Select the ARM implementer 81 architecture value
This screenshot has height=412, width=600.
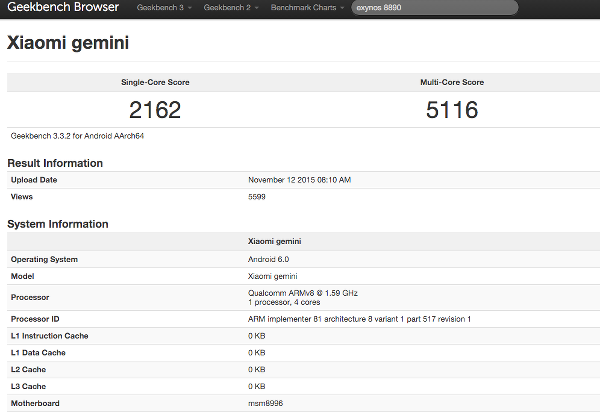coord(359,319)
